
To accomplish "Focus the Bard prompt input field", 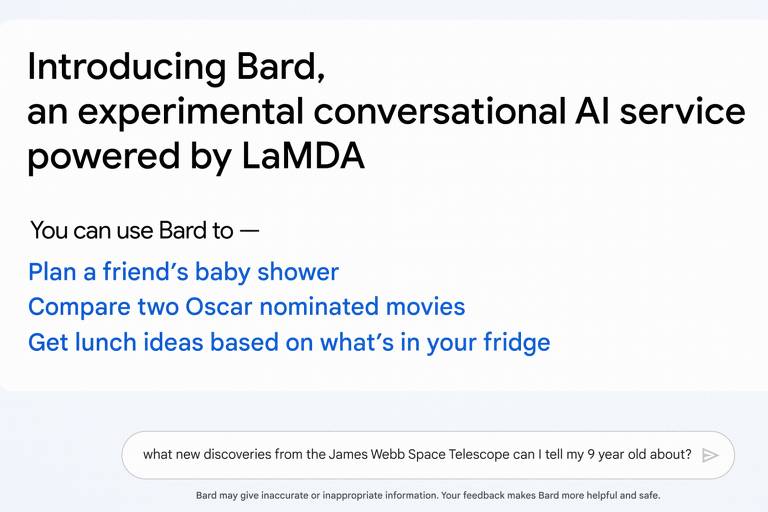I will (x=428, y=455).
